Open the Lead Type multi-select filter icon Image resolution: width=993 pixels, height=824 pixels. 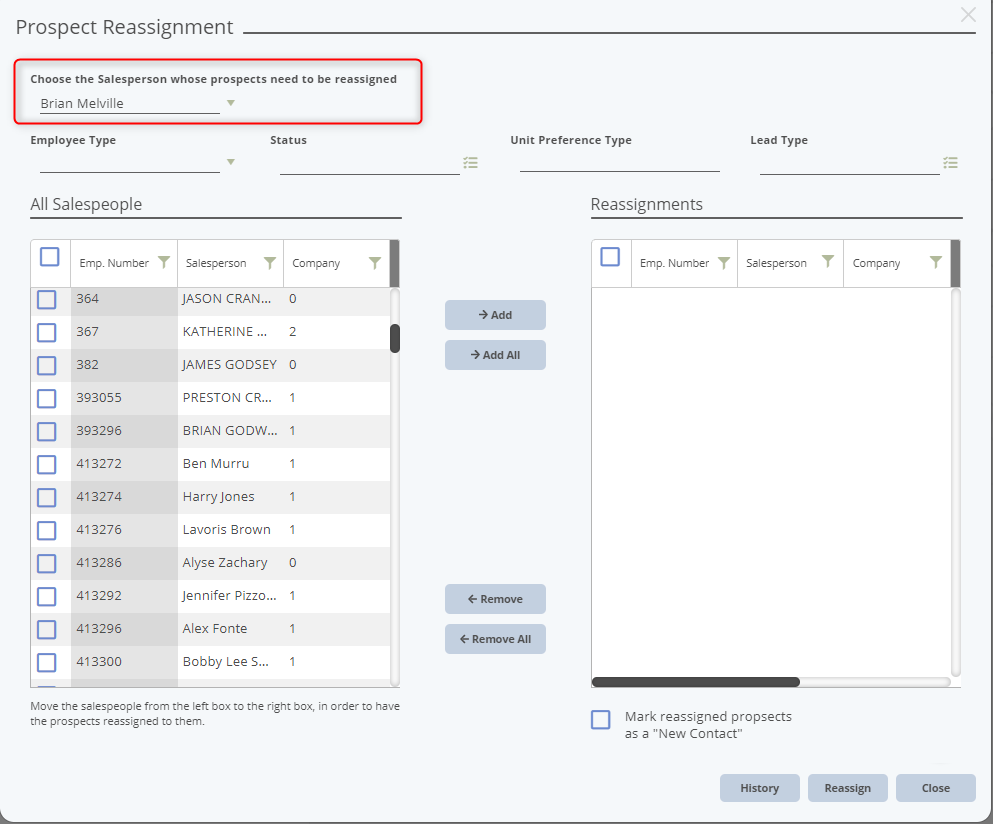pyautogui.click(x=950, y=162)
